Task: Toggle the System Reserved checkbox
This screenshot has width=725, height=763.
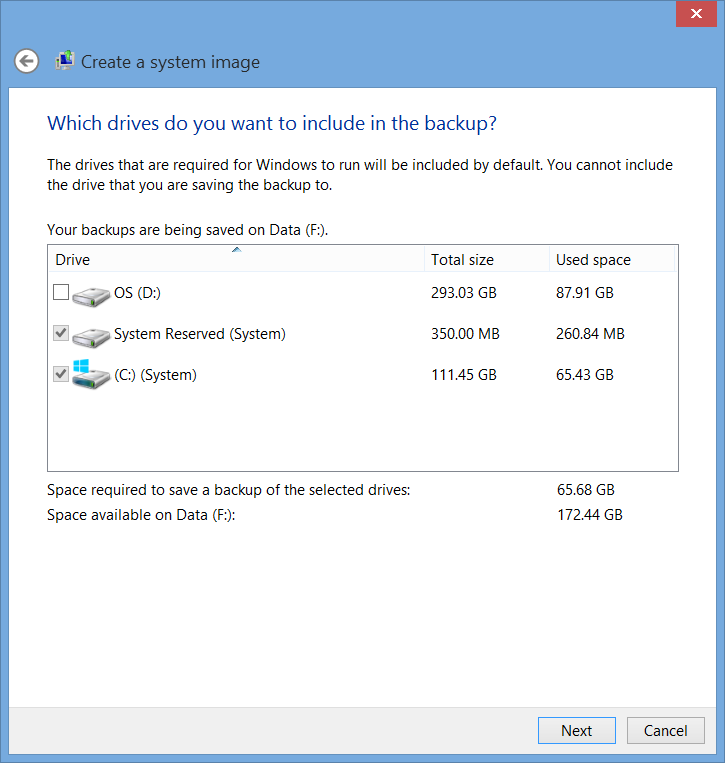Action: (61, 334)
